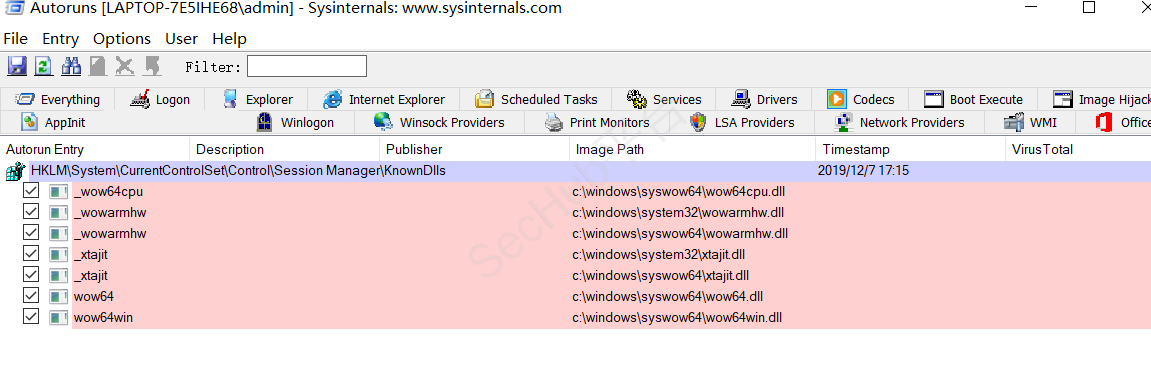Open the Entry menu
The height and width of the screenshot is (369, 1151).
tap(60, 39)
